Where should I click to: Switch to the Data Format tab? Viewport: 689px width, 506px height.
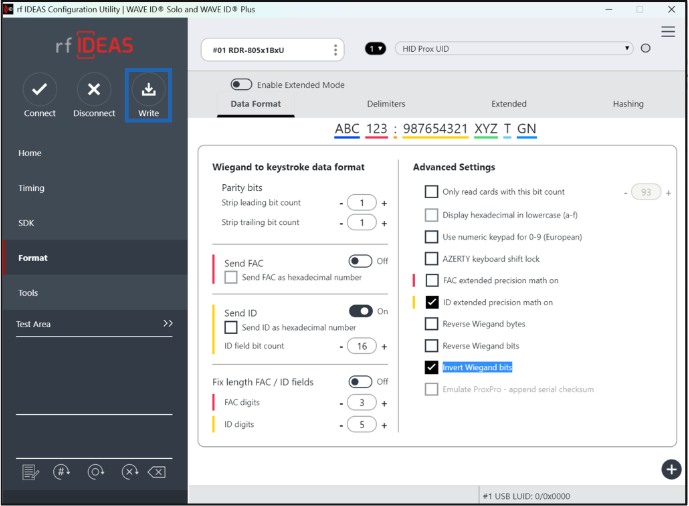(255, 104)
